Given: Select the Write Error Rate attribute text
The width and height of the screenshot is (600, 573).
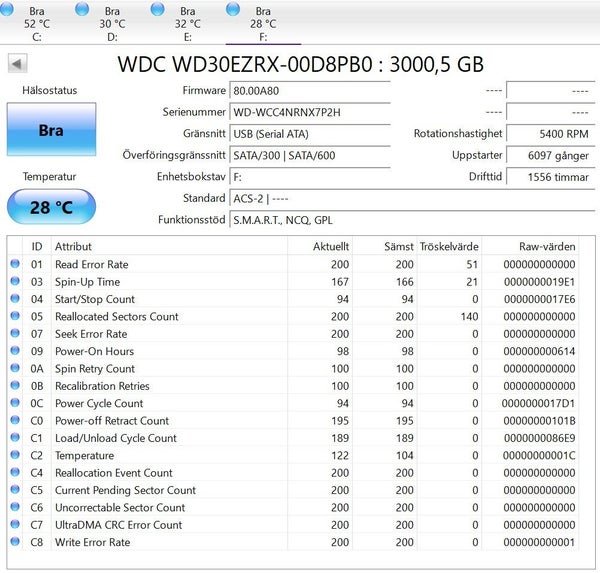Looking at the screenshot, I should [92, 542].
